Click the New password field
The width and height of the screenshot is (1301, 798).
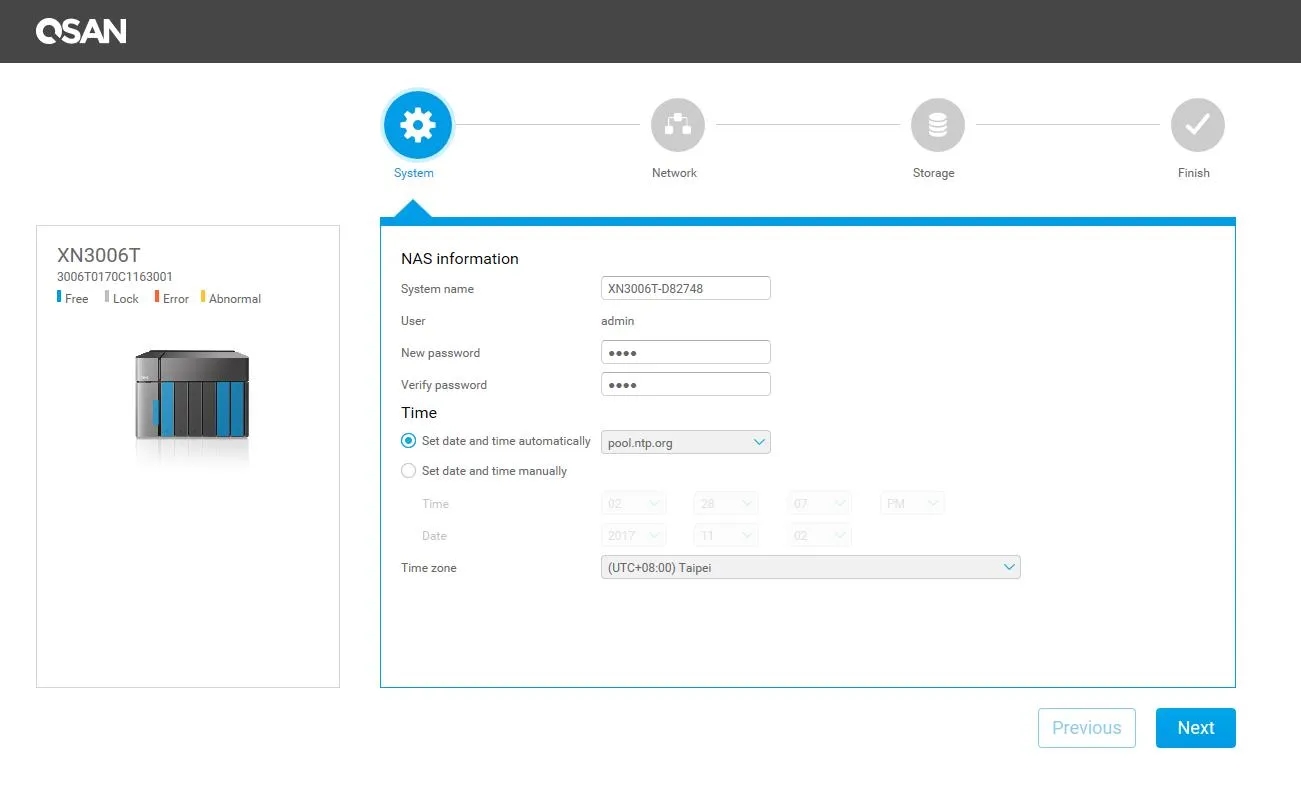(x=686, y=352)
